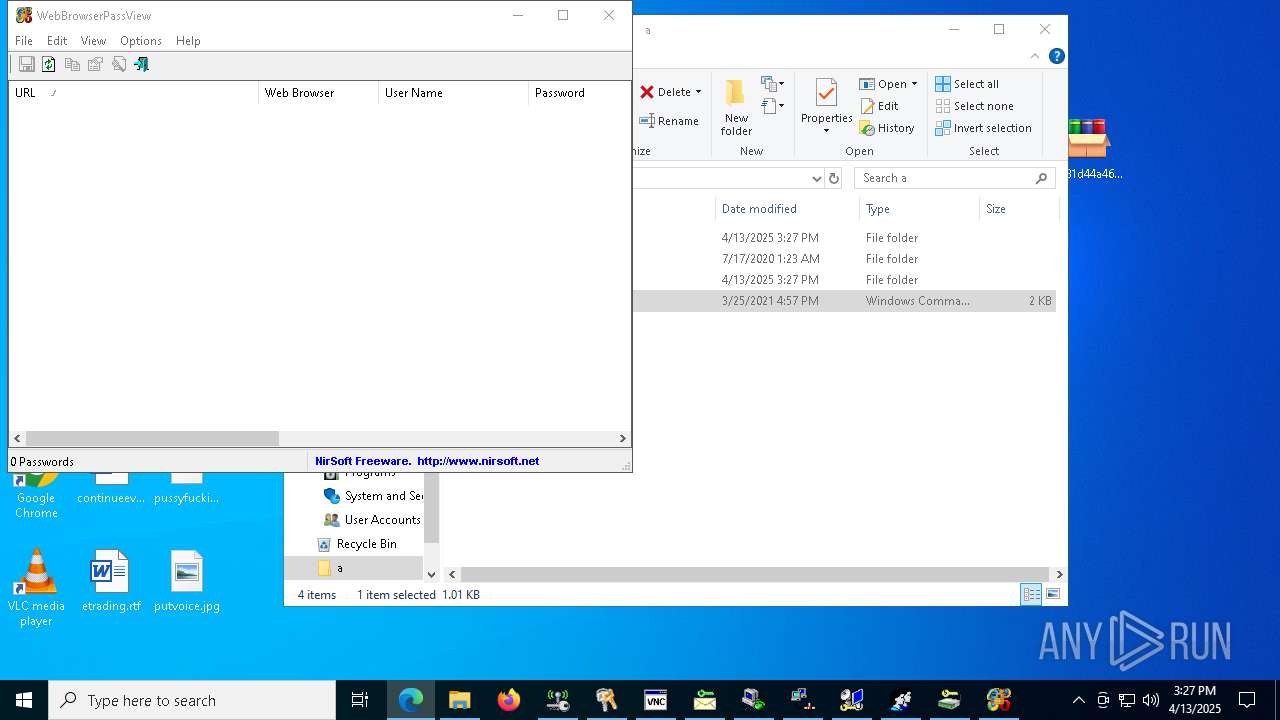Click the red Delete button in Explorer ribbon
This screenshot has height=720, width=1280.
(666, 92)
